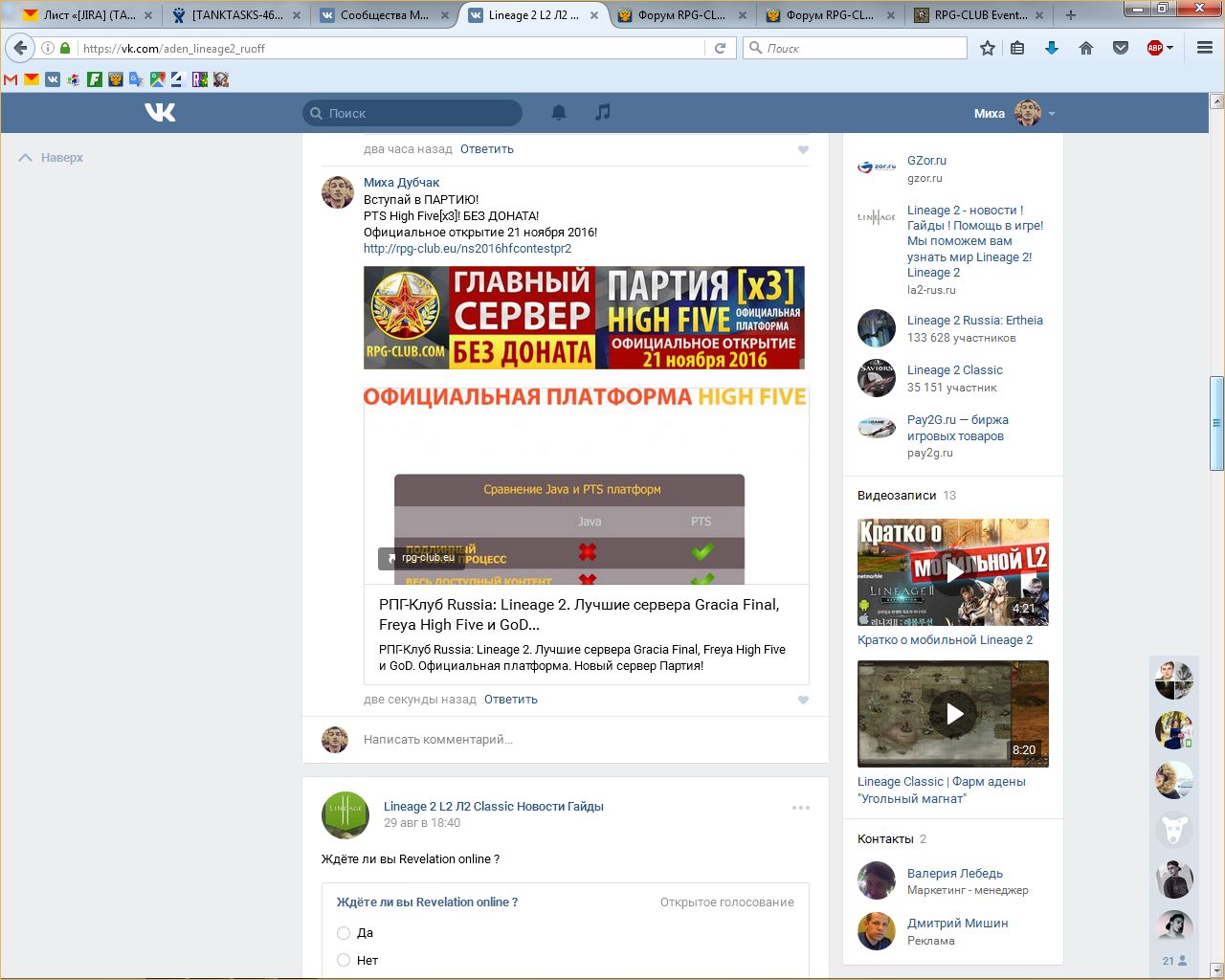Open Pay2G.ru — биржа игровых товаров

click(958, 428)
